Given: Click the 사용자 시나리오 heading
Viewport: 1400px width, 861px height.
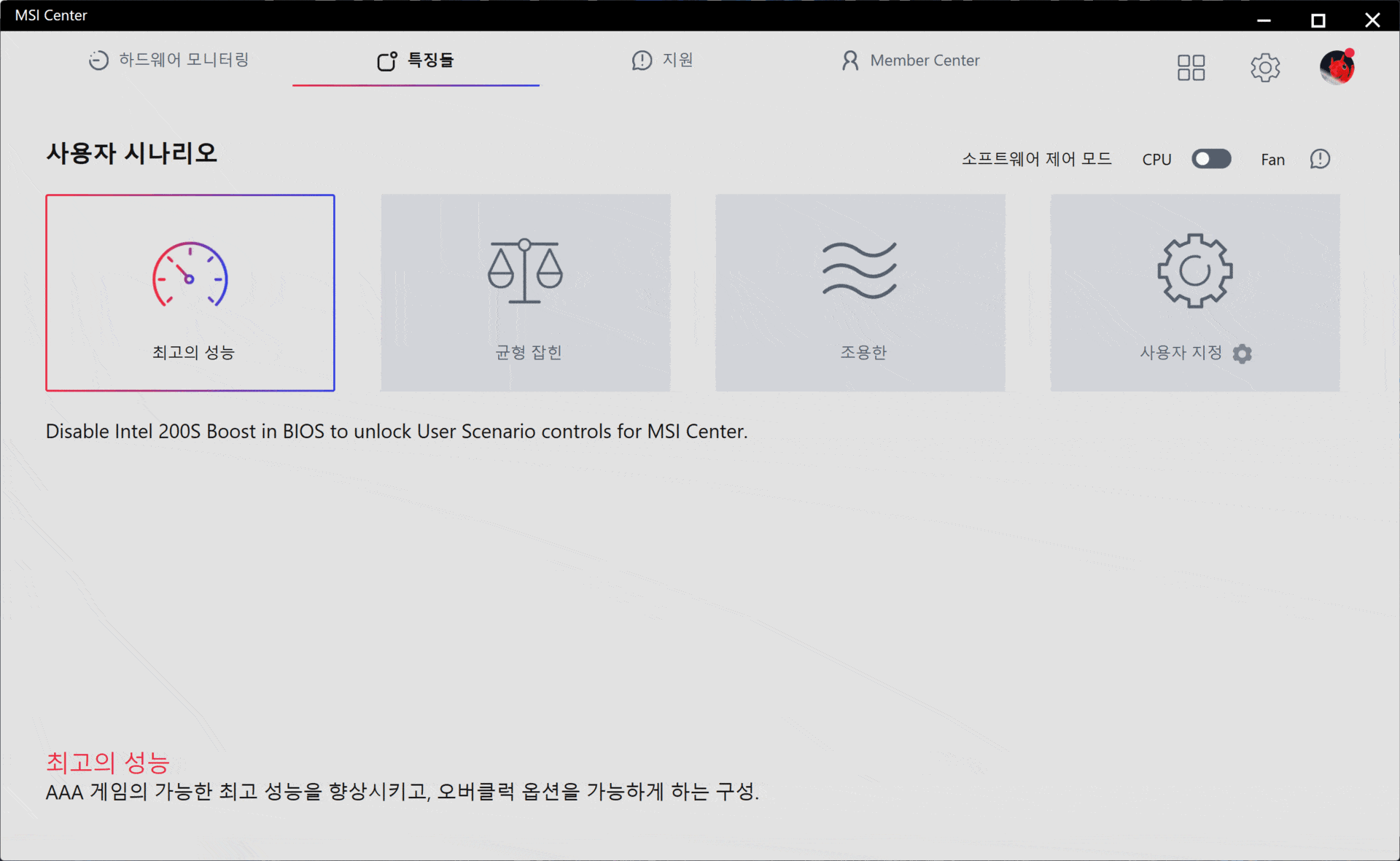Looking at the screenshot, I should [x=131, y=153].
